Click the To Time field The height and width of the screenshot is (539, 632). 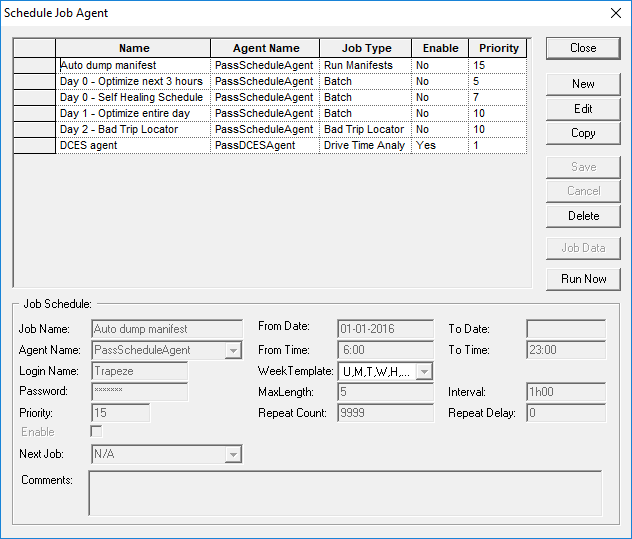point(566,350)
